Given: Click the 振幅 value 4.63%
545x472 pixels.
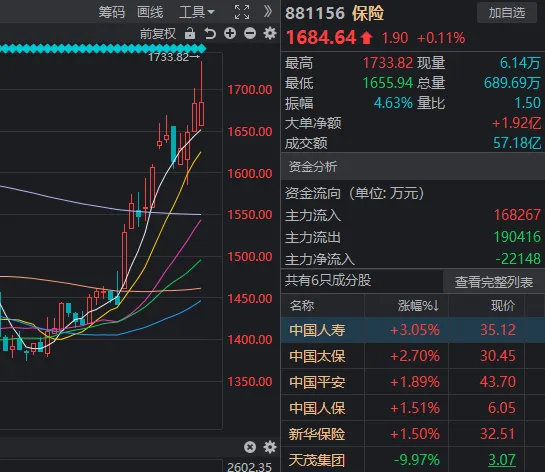Looking at the screenshot, I should (393, 103).
